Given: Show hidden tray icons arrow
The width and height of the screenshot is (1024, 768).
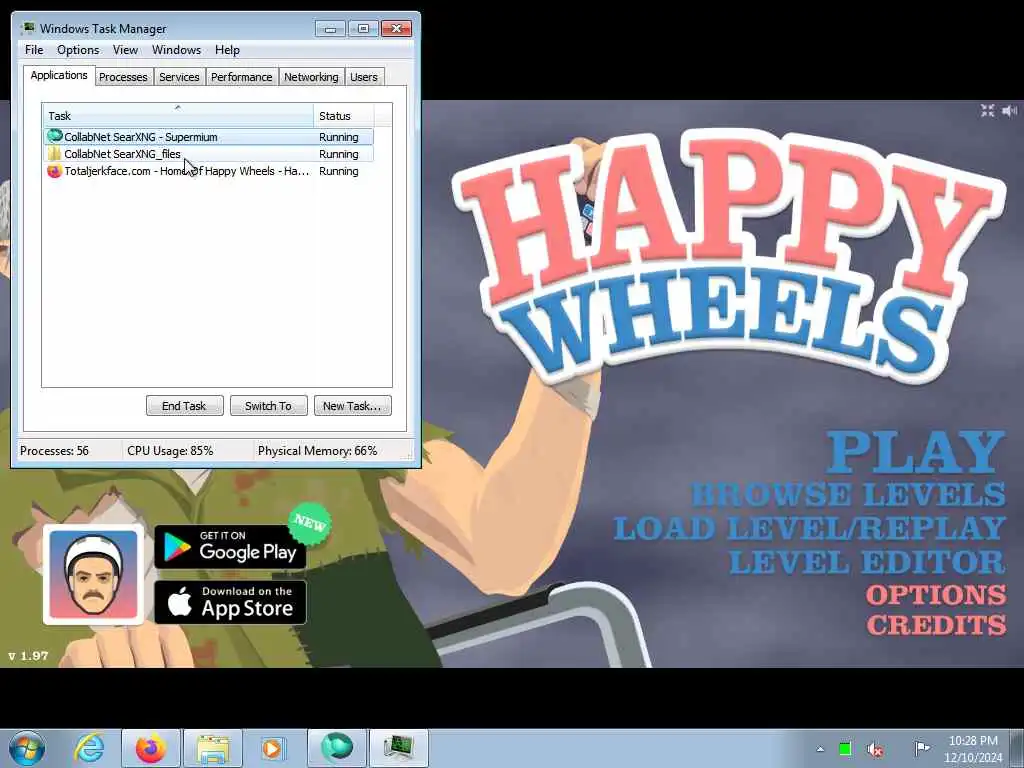Looking at the screenshot, I should pyautogui.click(x=820, y=749).
